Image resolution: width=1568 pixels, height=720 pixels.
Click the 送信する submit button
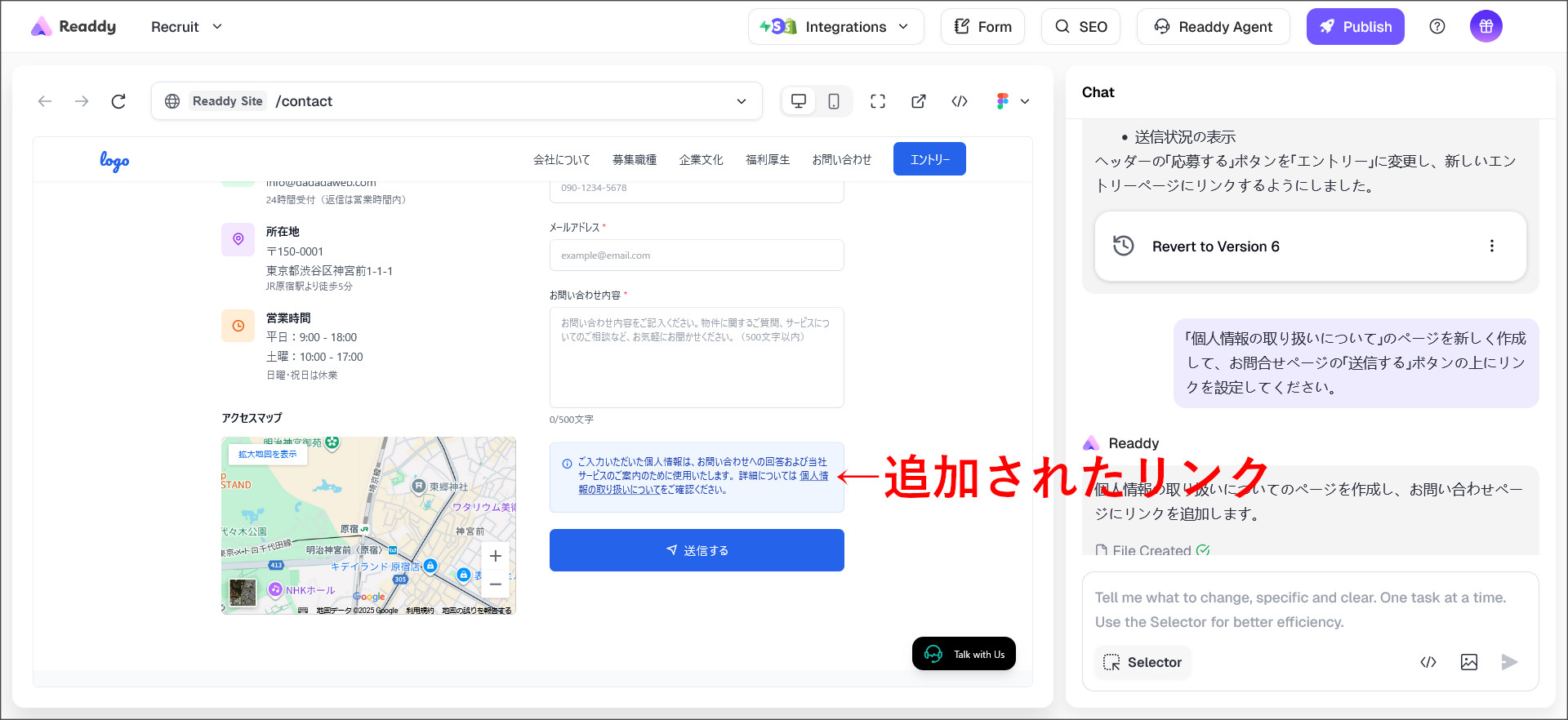(x=697, y=550)
